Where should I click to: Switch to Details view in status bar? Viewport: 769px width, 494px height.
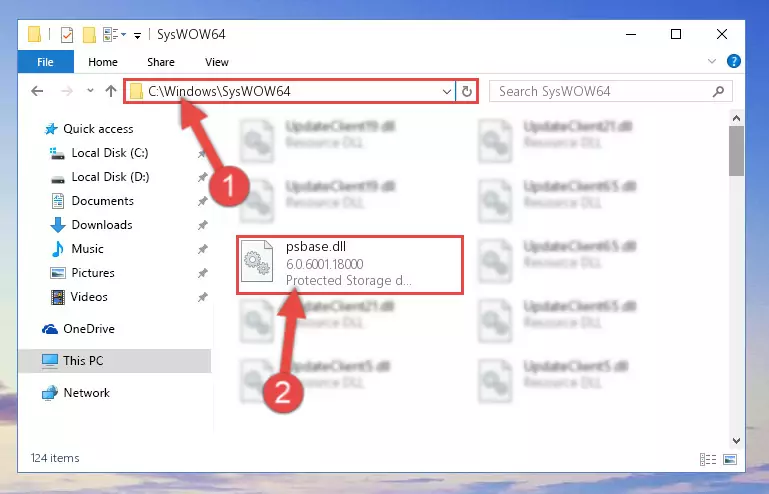pyautogui.click(x=708, y=459)
